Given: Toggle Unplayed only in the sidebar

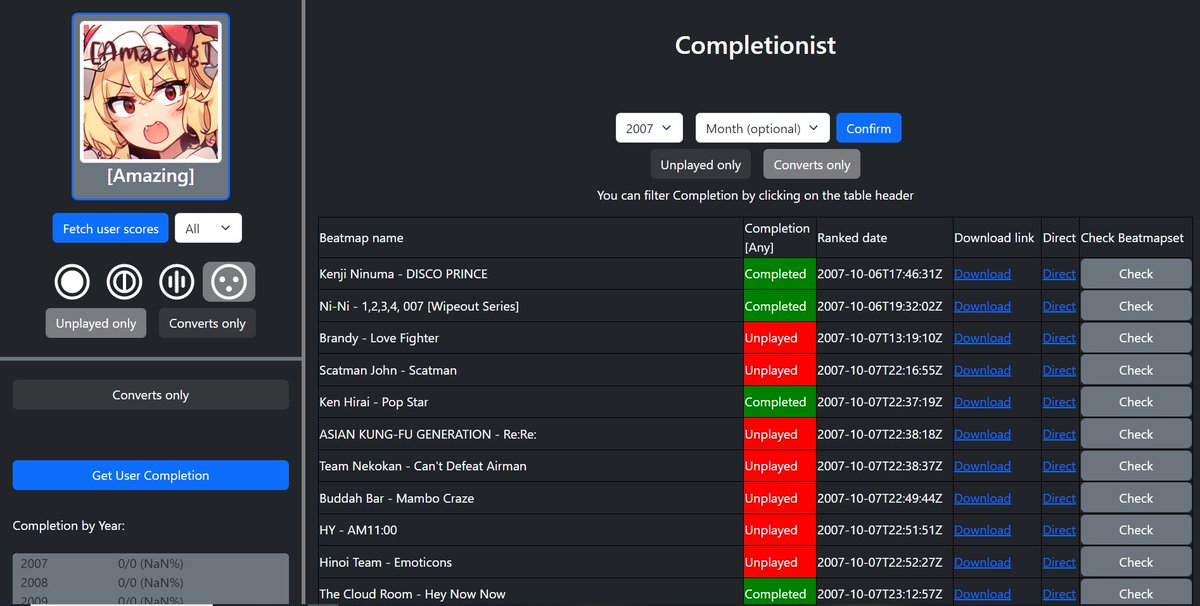Looking at the screenshot, I should tap(96, 323).
